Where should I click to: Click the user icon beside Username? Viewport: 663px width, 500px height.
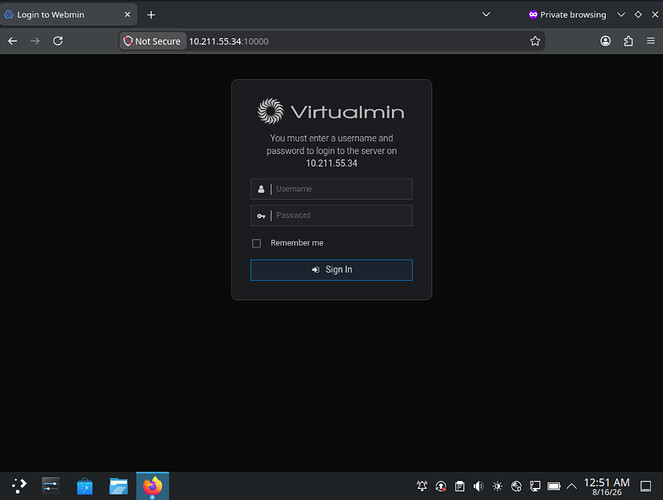coord(261,189)
